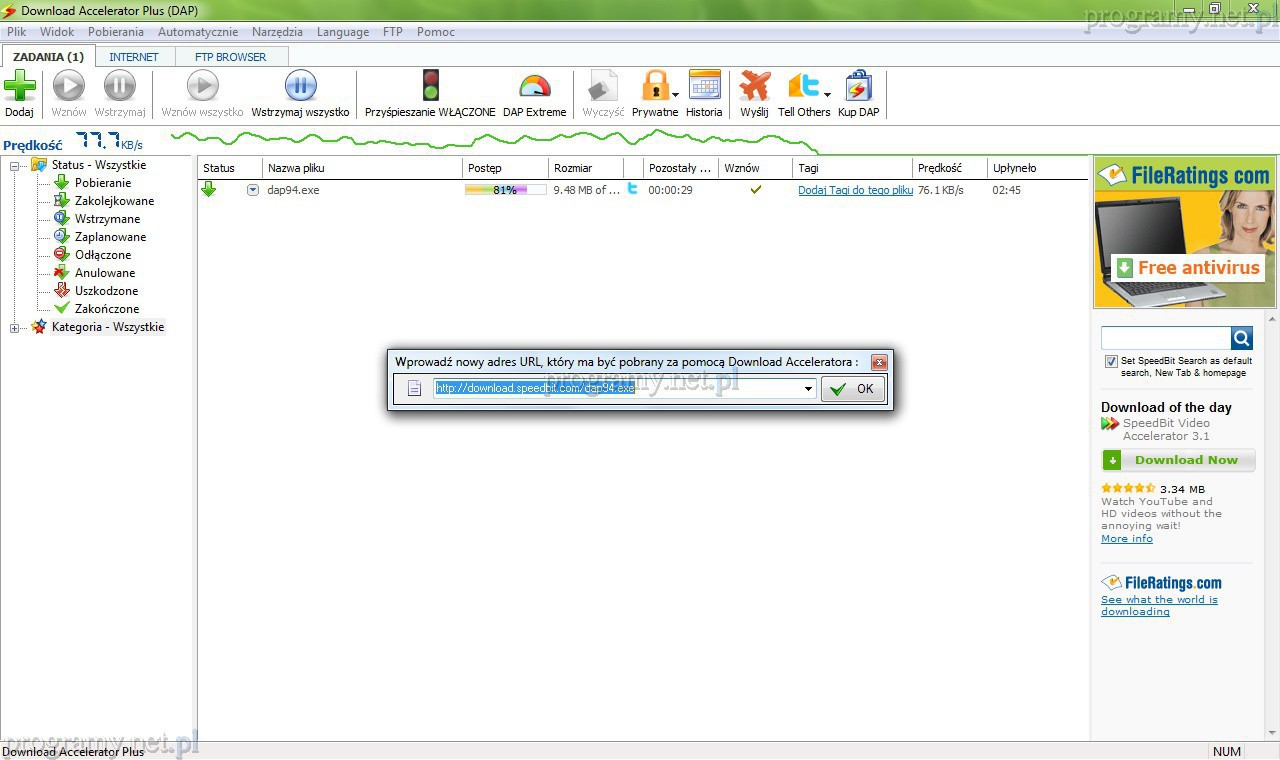Expand the Kategoria - Wszystkie tree node
1280x760 pixels.
point(15,328)
